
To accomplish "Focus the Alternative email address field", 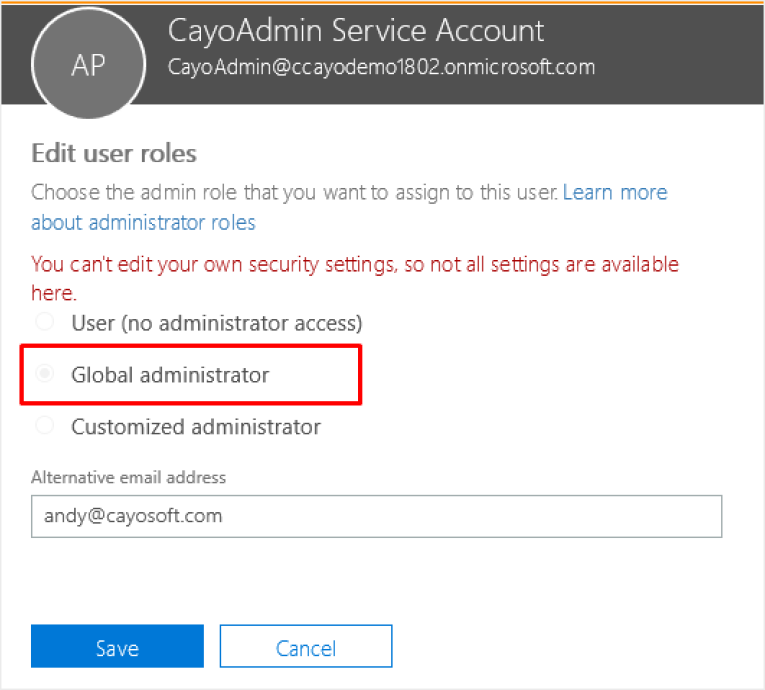I will click(376, 516).
